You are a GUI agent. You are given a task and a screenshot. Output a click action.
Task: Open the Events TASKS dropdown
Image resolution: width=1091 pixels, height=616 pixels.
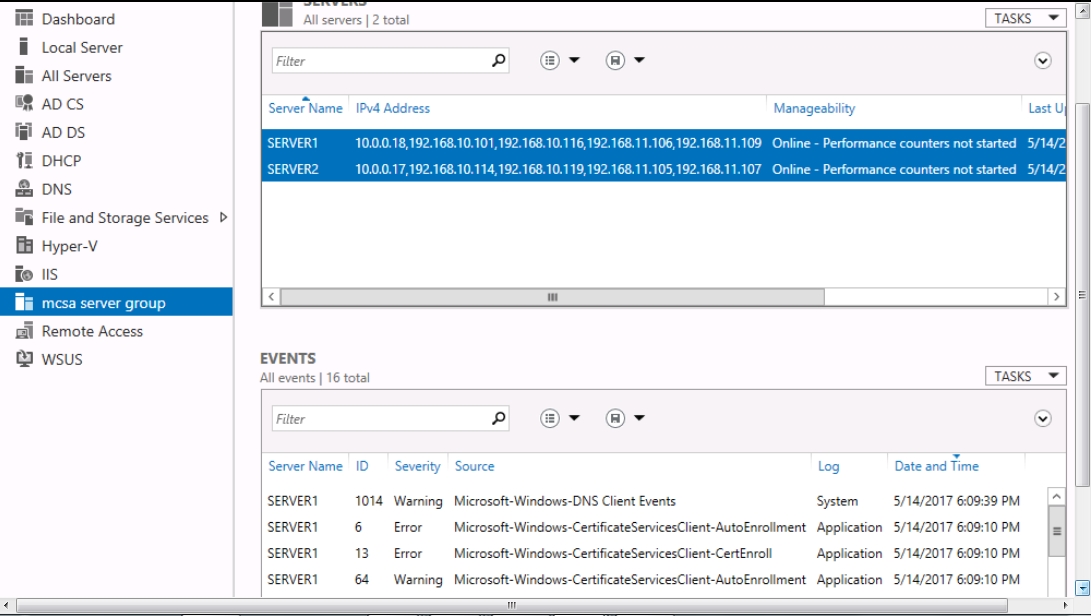pos(1025,376)
